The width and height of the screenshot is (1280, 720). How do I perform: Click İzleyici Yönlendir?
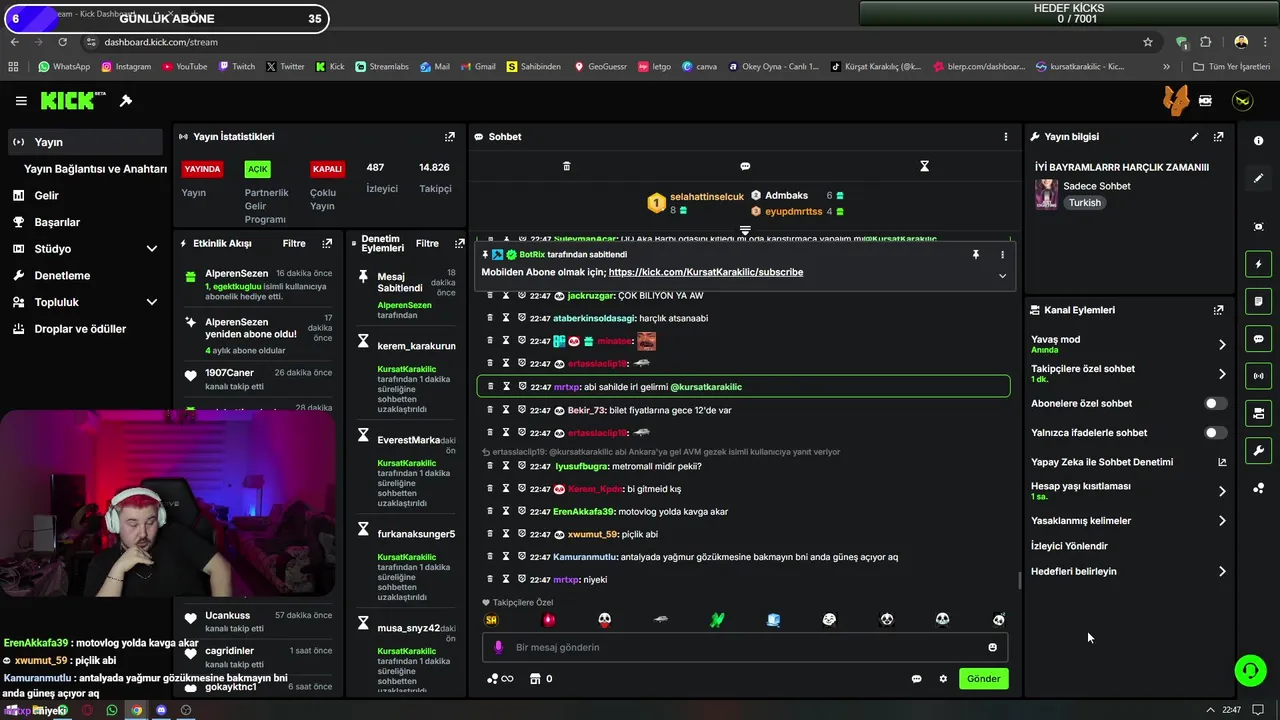pyautogui.click(x=1069, y=546)
